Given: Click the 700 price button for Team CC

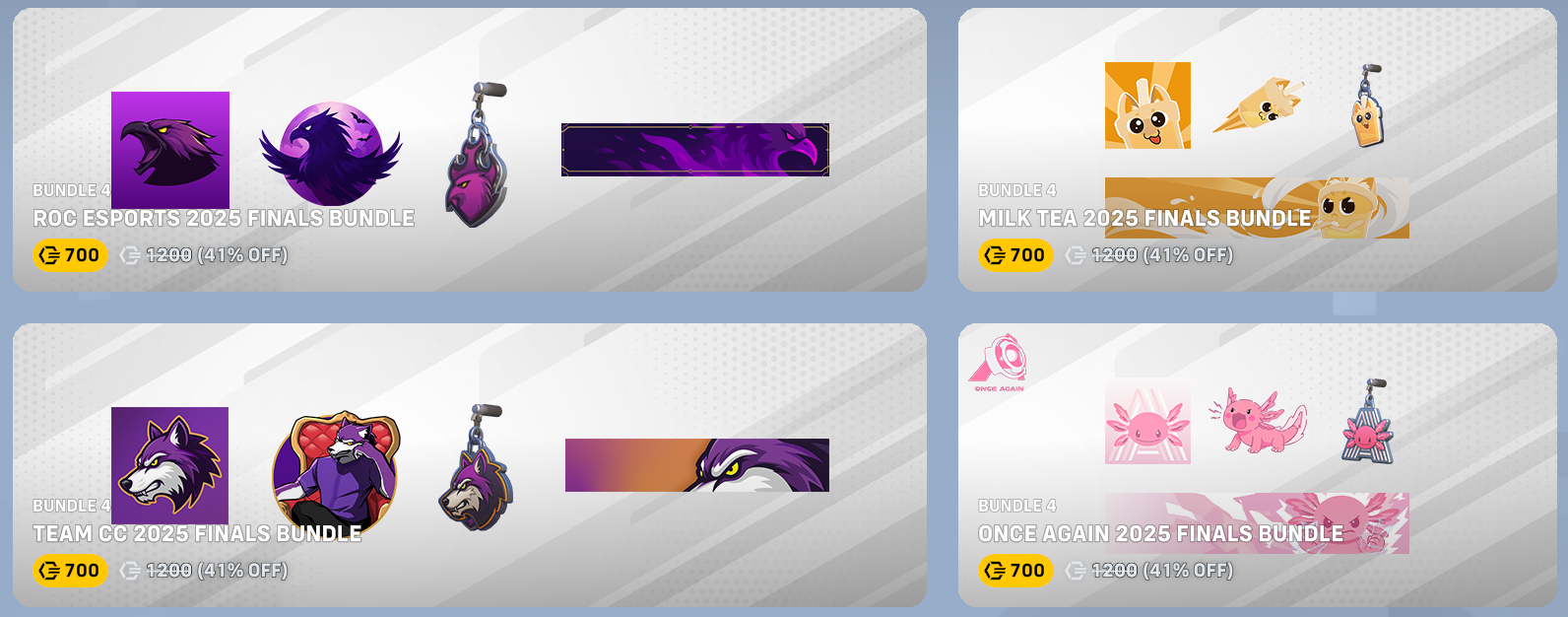Looking at the screenshot, I should click(69, 571).
